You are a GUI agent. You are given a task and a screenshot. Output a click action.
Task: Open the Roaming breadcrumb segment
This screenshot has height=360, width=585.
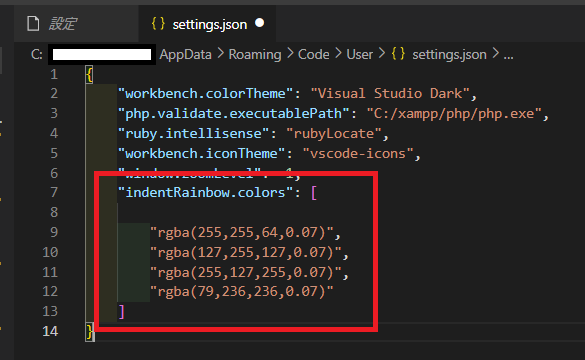click(255, 55)
